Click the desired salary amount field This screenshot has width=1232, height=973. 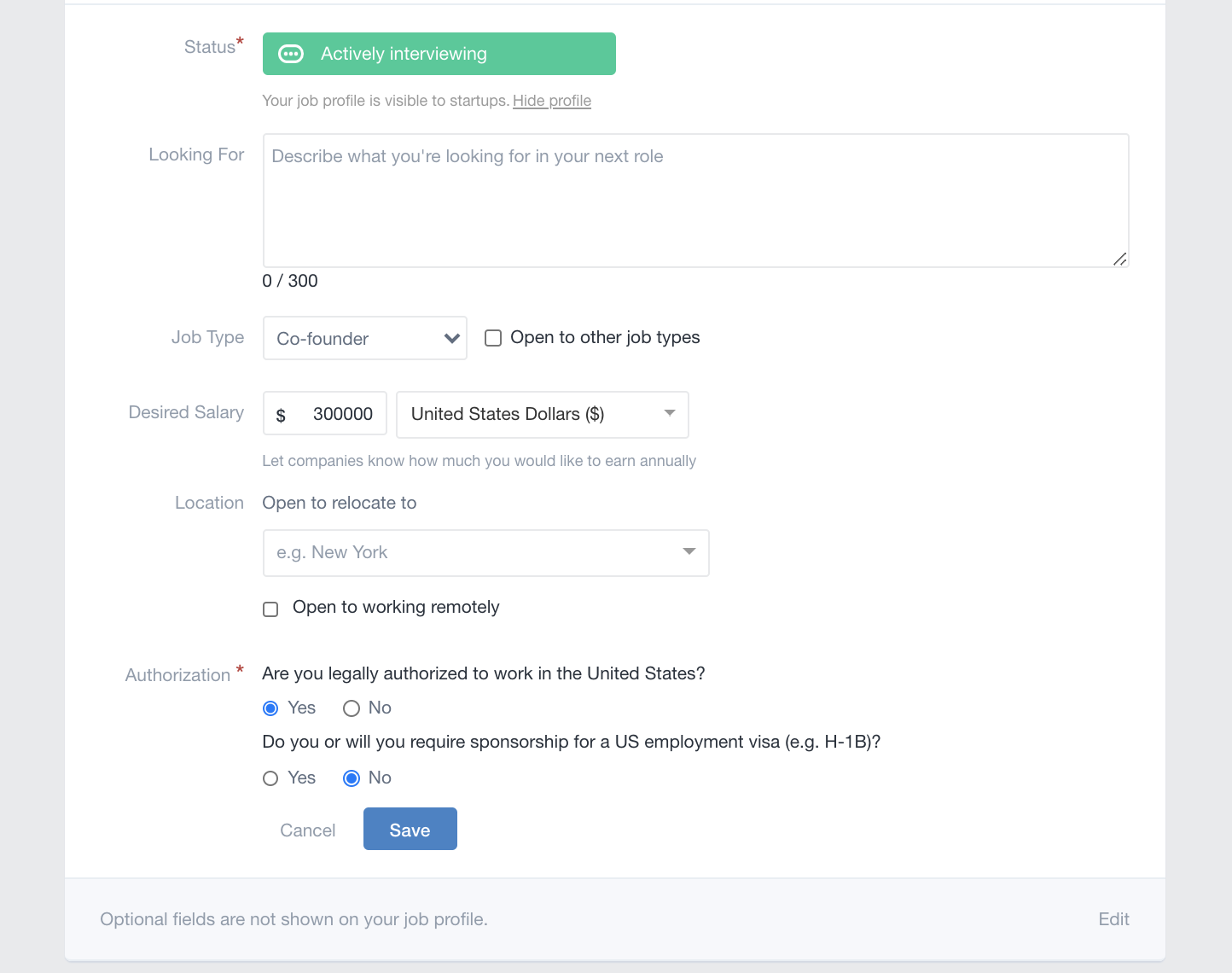coord(340,414)
